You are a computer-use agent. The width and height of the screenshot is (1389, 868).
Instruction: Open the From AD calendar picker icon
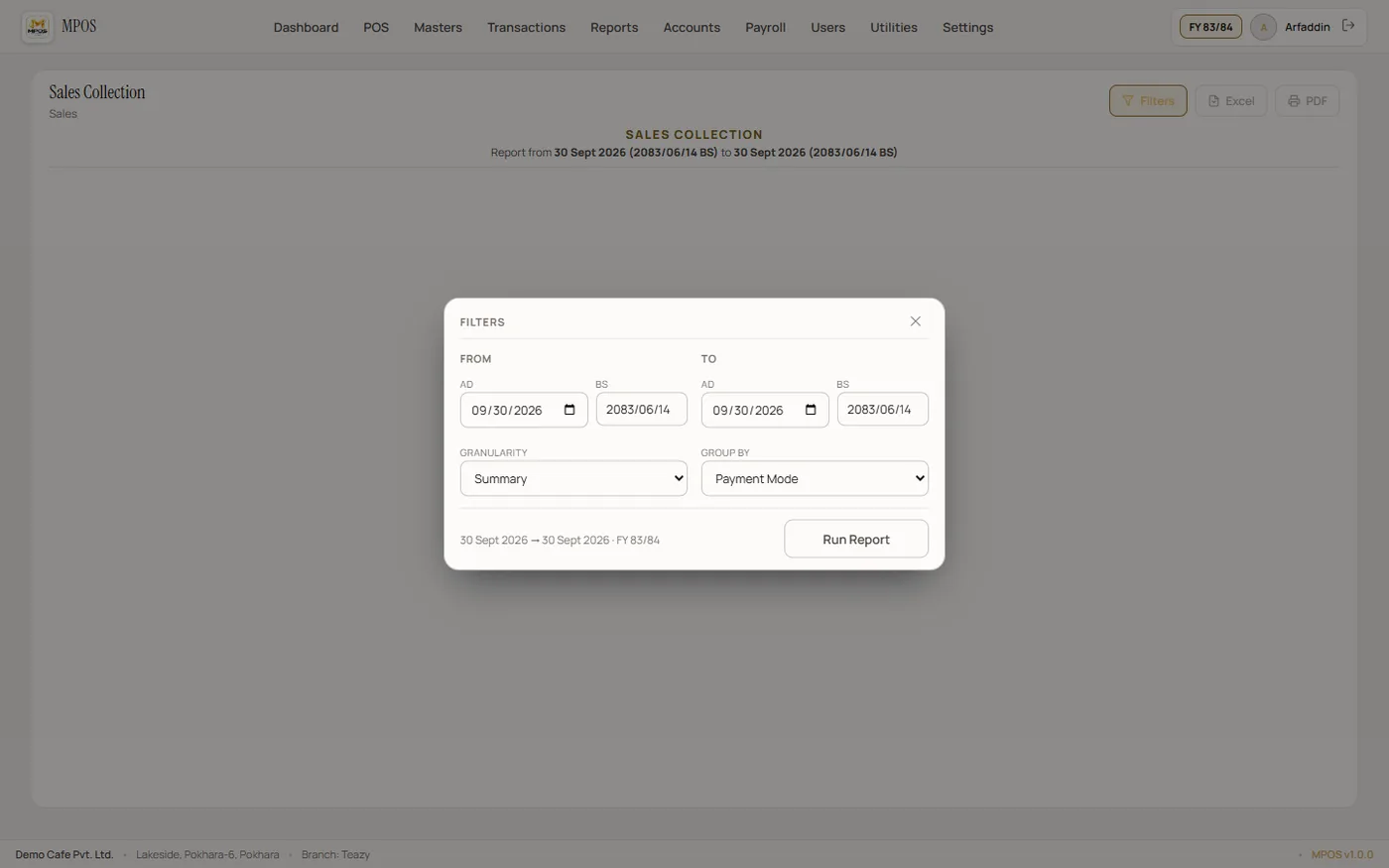click(569, 410)
